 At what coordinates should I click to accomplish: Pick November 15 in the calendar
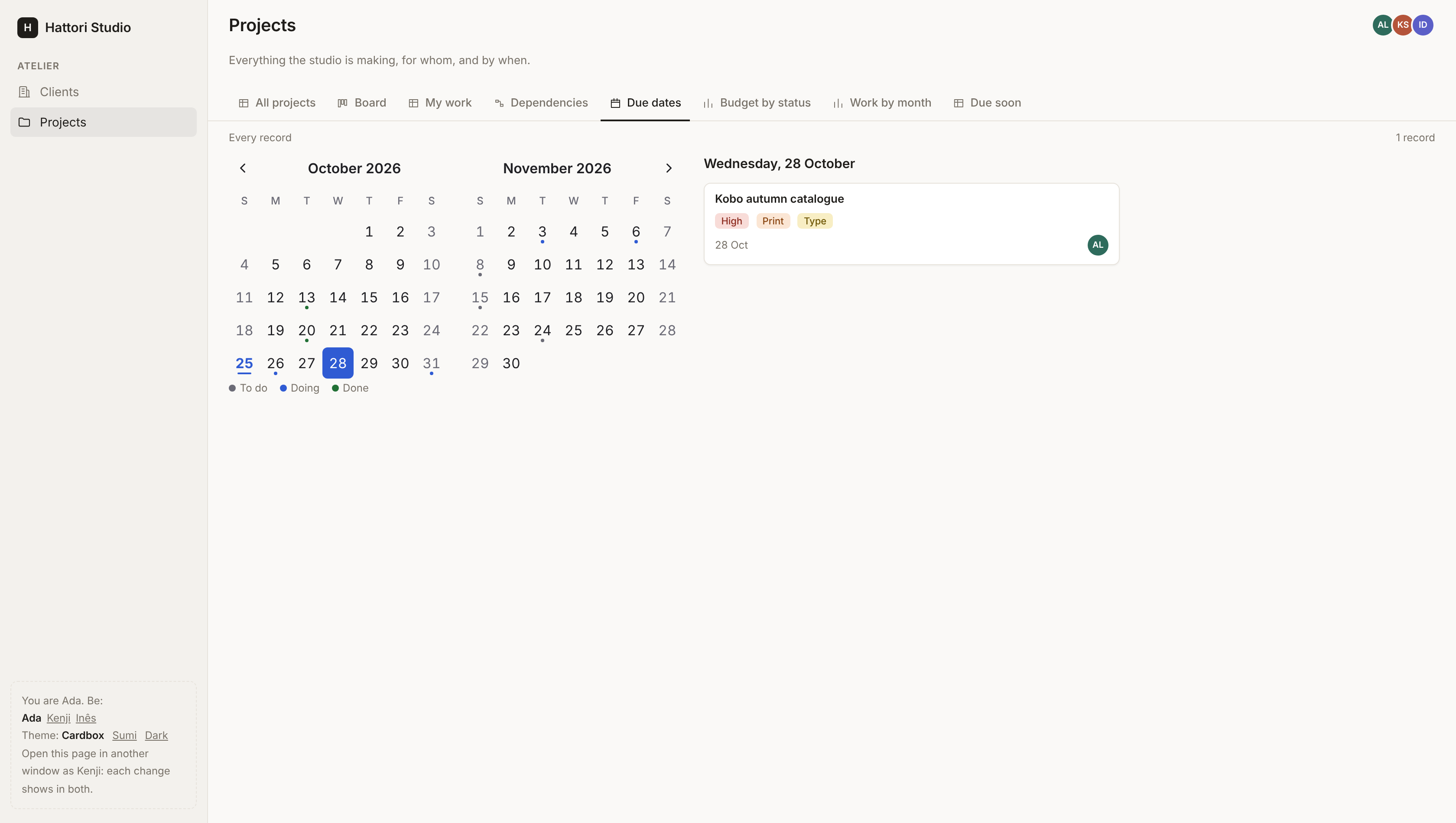pyautogui.click(x=480, y=297)
